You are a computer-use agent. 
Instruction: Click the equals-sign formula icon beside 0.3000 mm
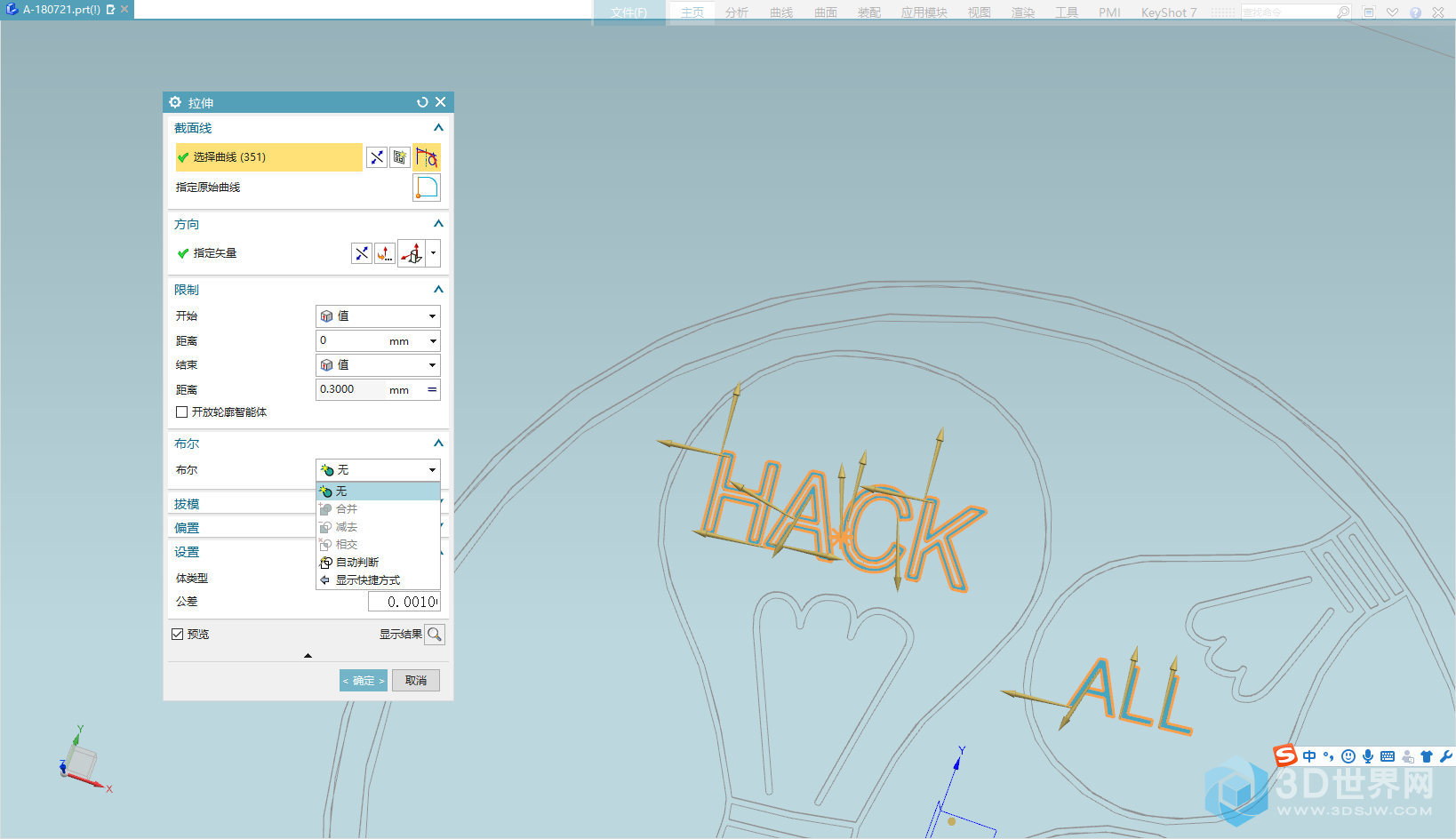(433, 389)
